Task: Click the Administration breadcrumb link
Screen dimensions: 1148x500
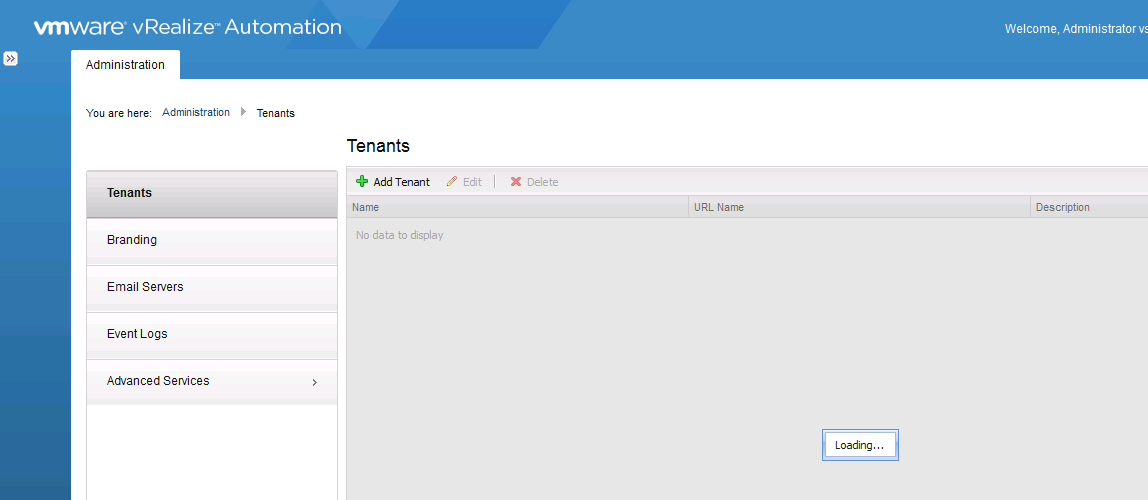Action: point(196,113)
